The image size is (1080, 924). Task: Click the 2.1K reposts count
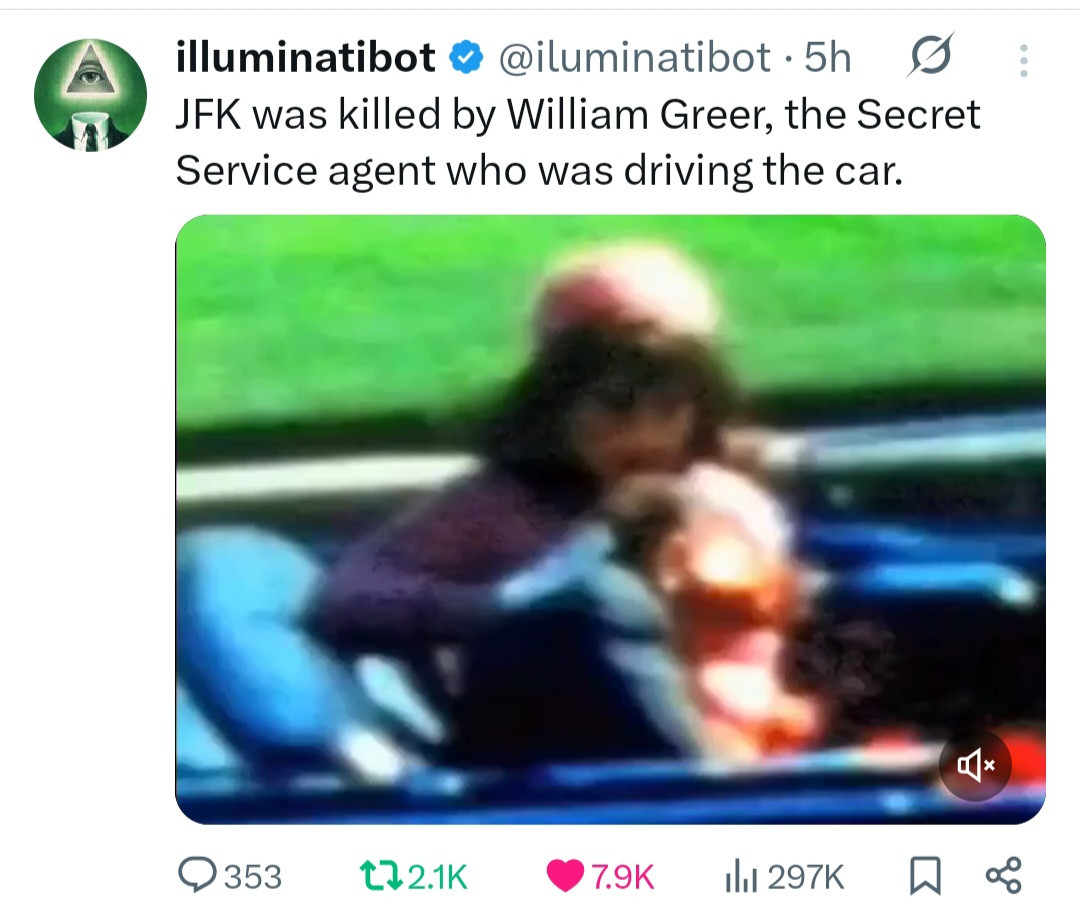tap(438, 877)
